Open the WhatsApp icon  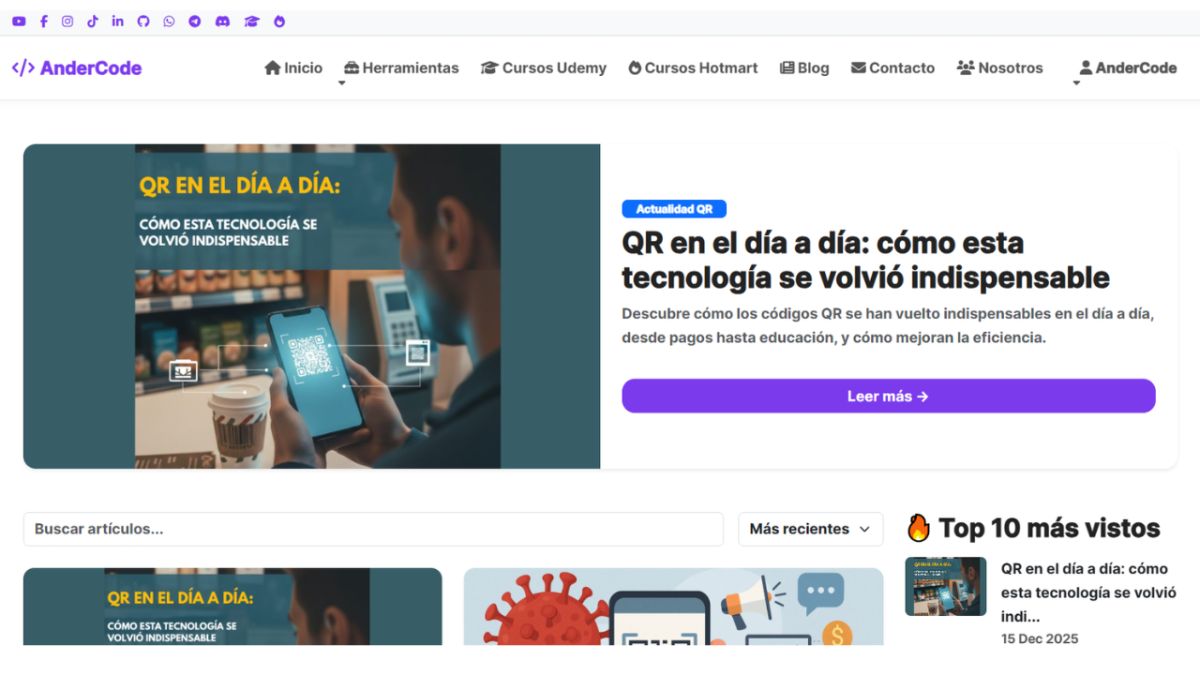pos(168,21)
